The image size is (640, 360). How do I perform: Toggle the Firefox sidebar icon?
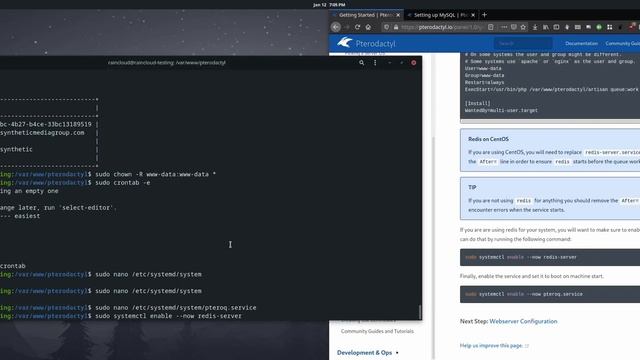pyautogui.click(x=556, y=27)
